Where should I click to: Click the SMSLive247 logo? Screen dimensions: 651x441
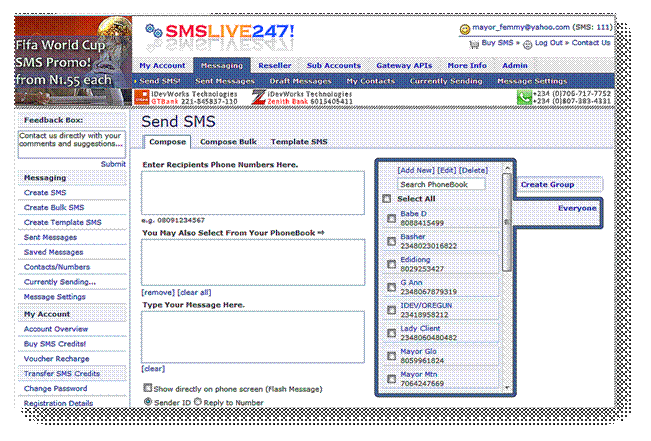point(218,32)
